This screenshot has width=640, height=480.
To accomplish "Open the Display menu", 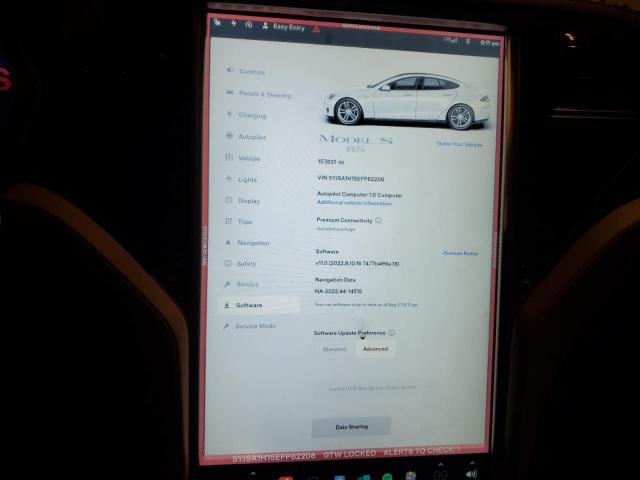I will click(x=242, y=200).
